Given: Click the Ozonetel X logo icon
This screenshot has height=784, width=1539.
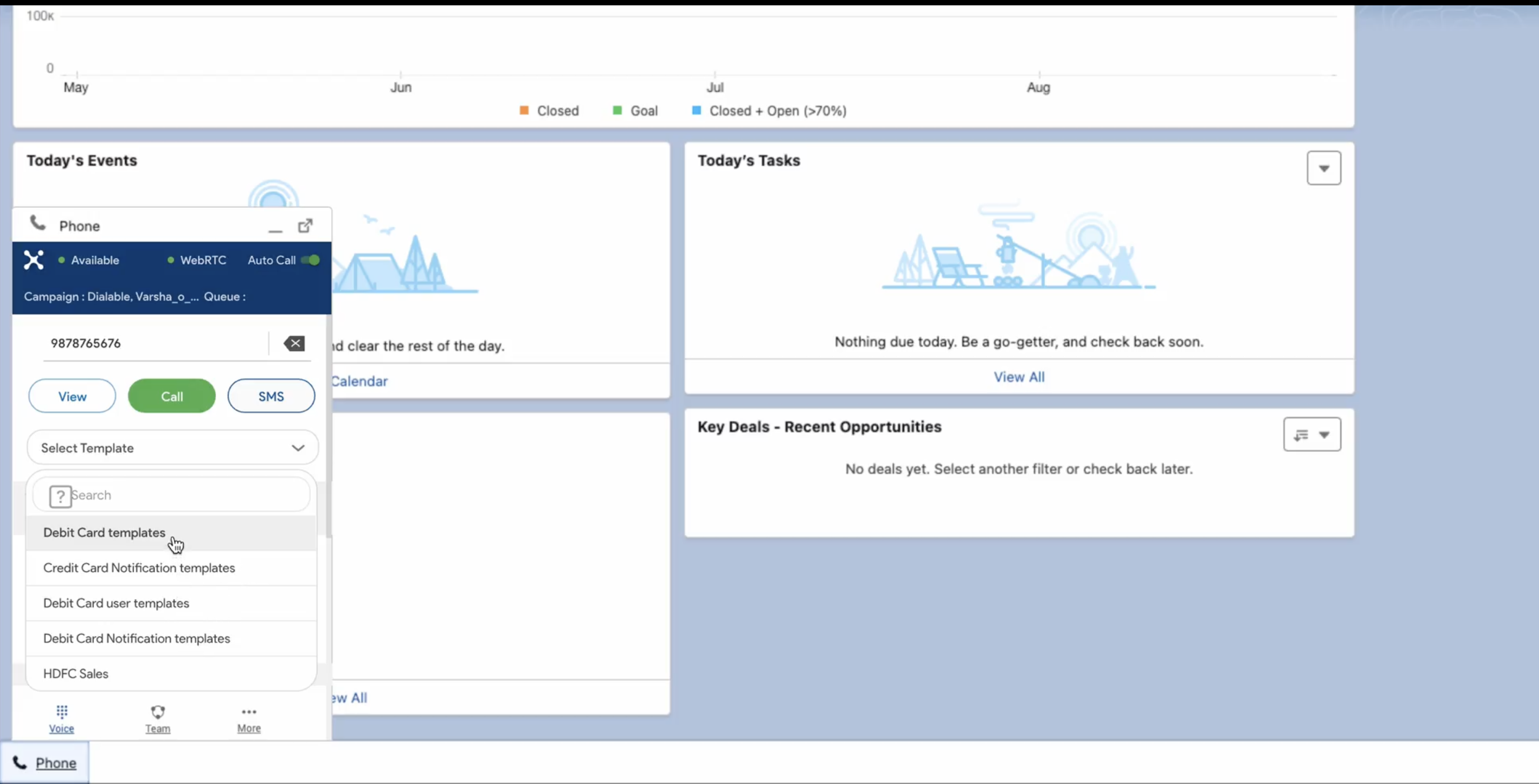Looking at the screenshot, I should click(34, 260).
